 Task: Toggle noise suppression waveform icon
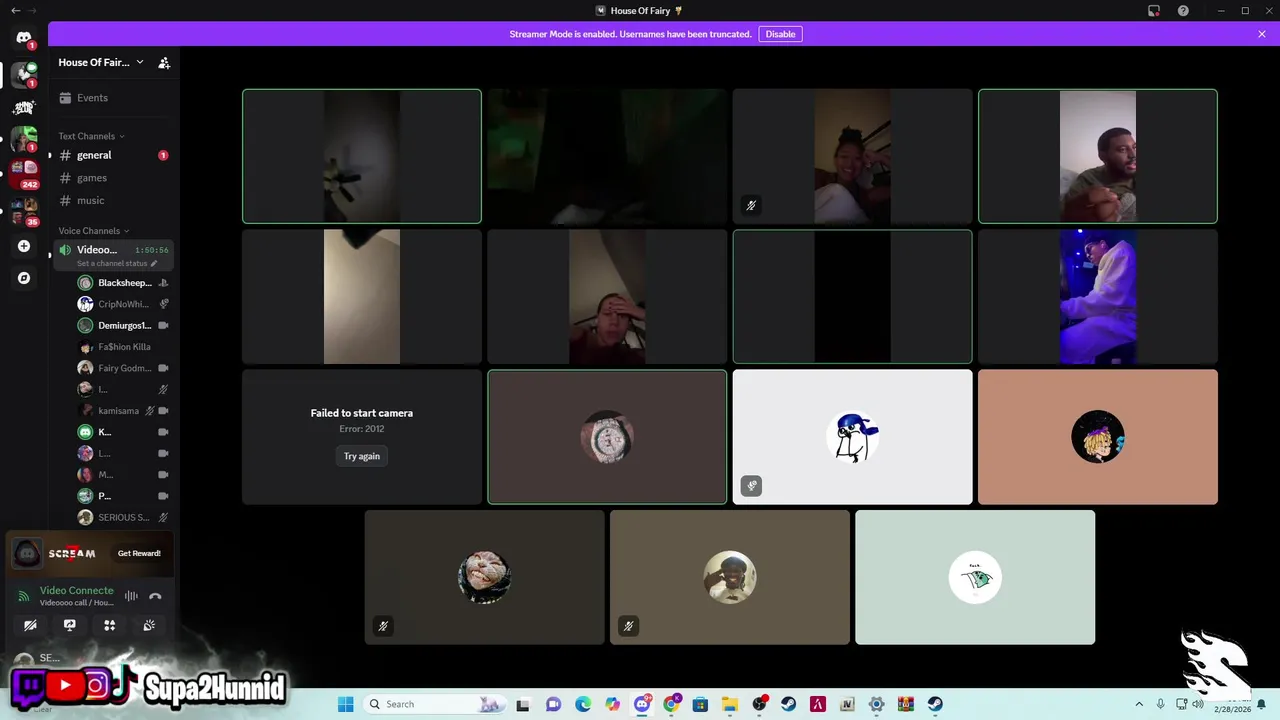click(x=131, y=596)
